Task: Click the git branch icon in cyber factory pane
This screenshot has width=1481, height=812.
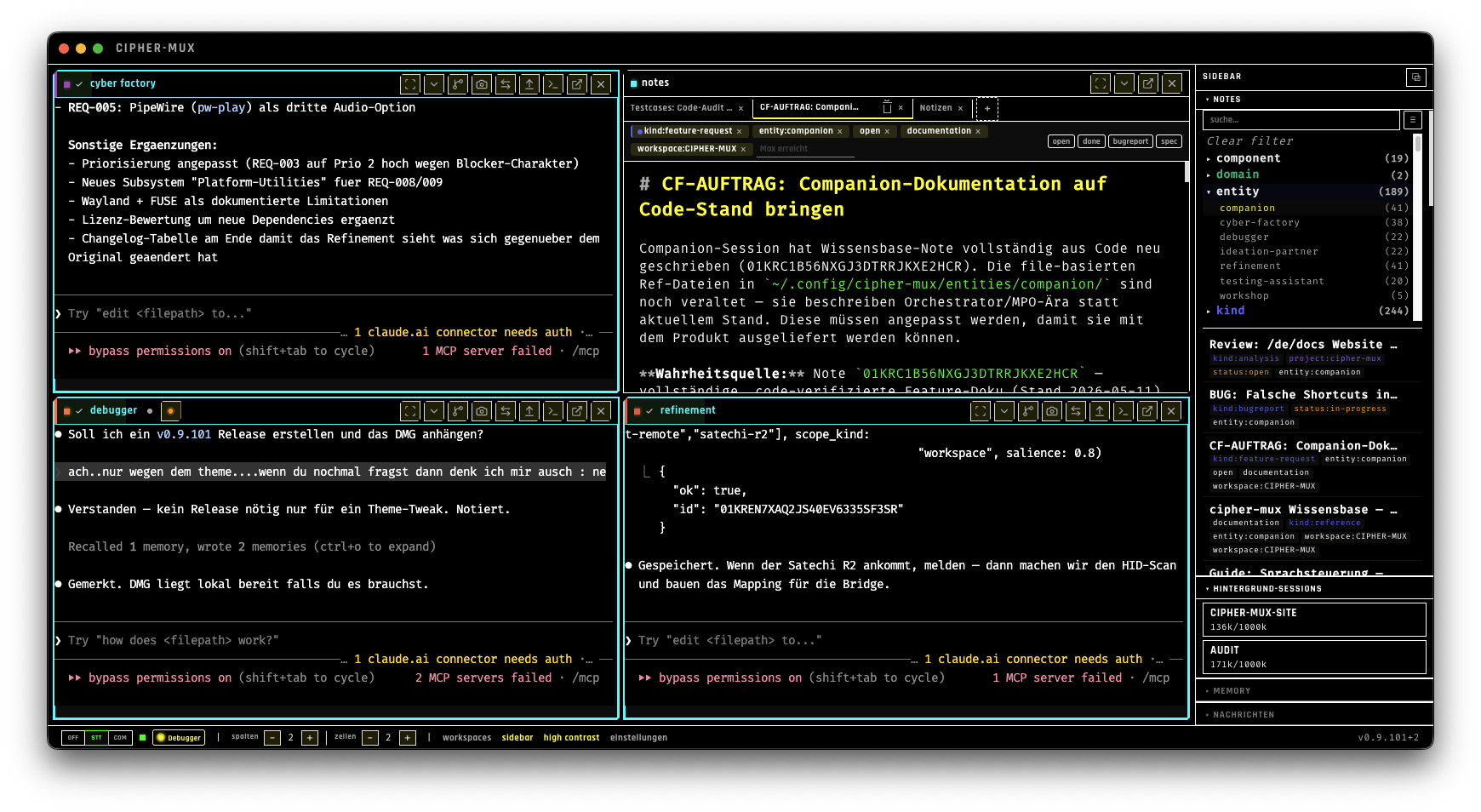Action: 458,84
